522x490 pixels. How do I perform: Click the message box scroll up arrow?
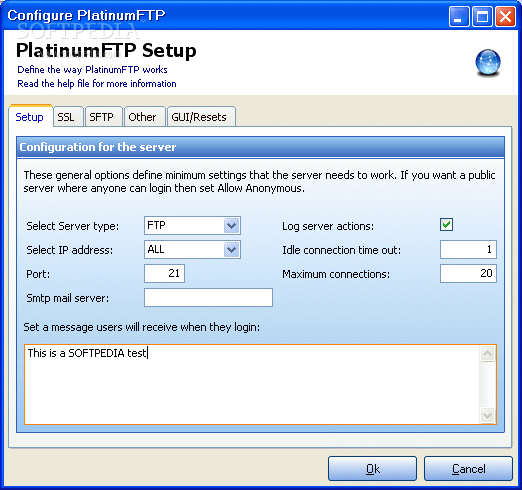(487, 354)
